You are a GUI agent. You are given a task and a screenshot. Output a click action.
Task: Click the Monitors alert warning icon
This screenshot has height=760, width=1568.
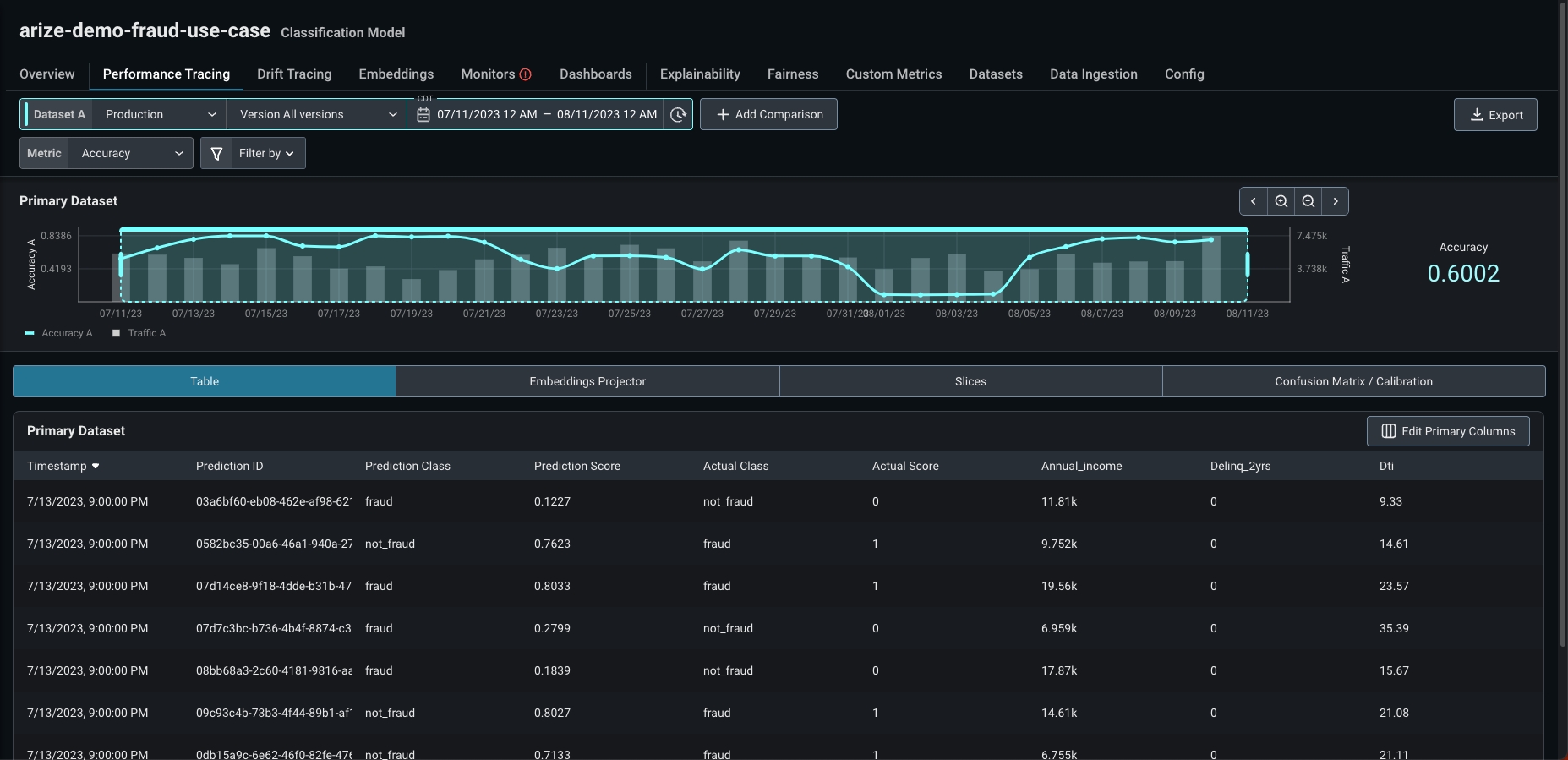pos(526,74)
